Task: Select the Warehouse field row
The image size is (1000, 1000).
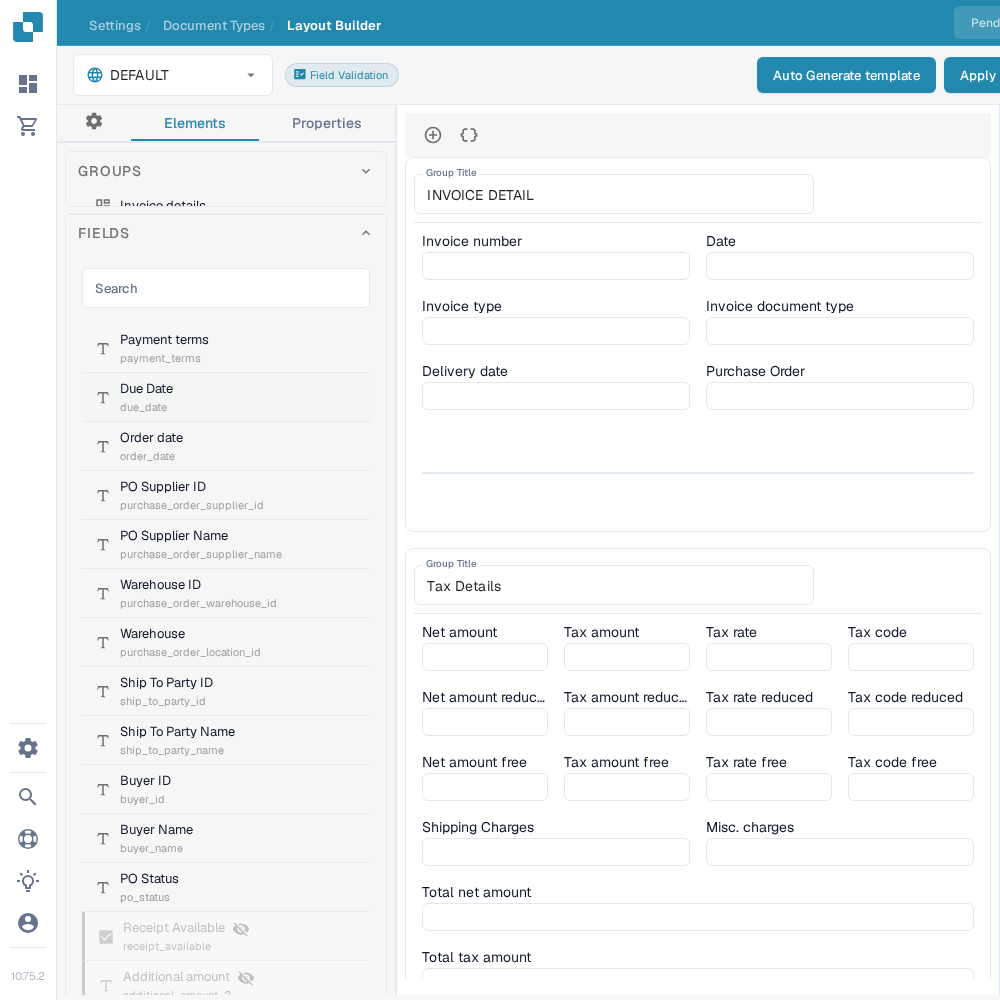Action: (226, 642)
